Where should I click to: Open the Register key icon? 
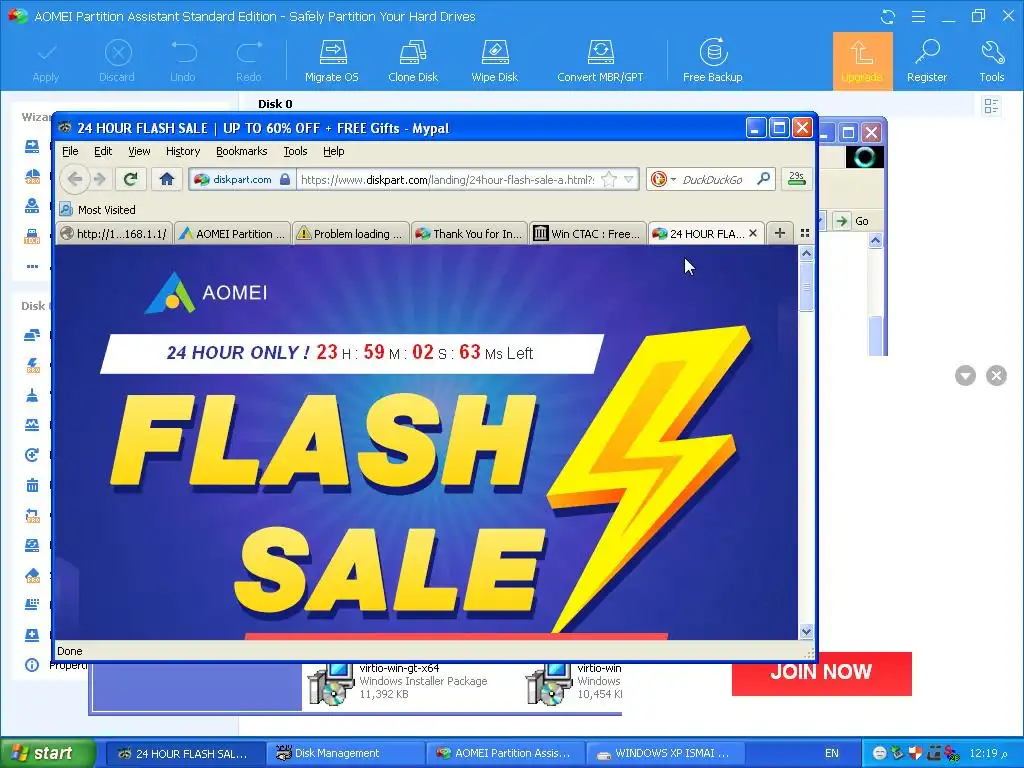click(927, 61)
